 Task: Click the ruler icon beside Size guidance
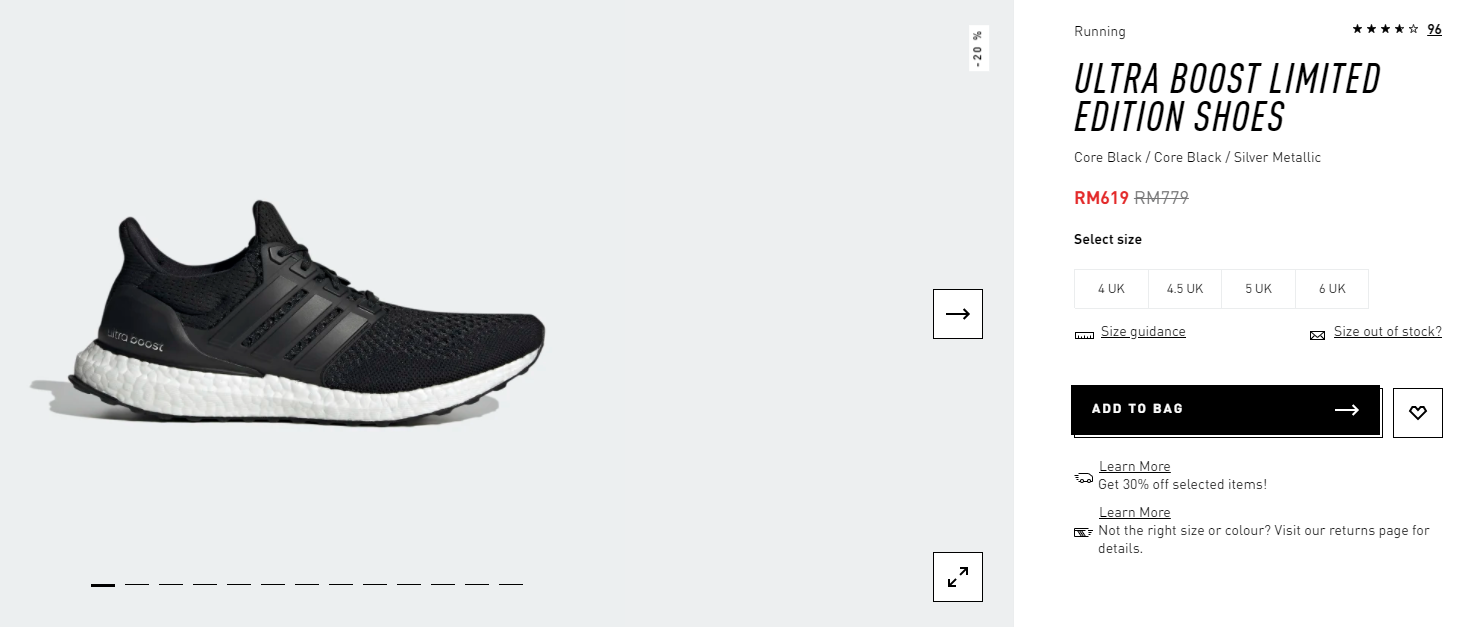pyautogui.click(x=1084, y=336)
